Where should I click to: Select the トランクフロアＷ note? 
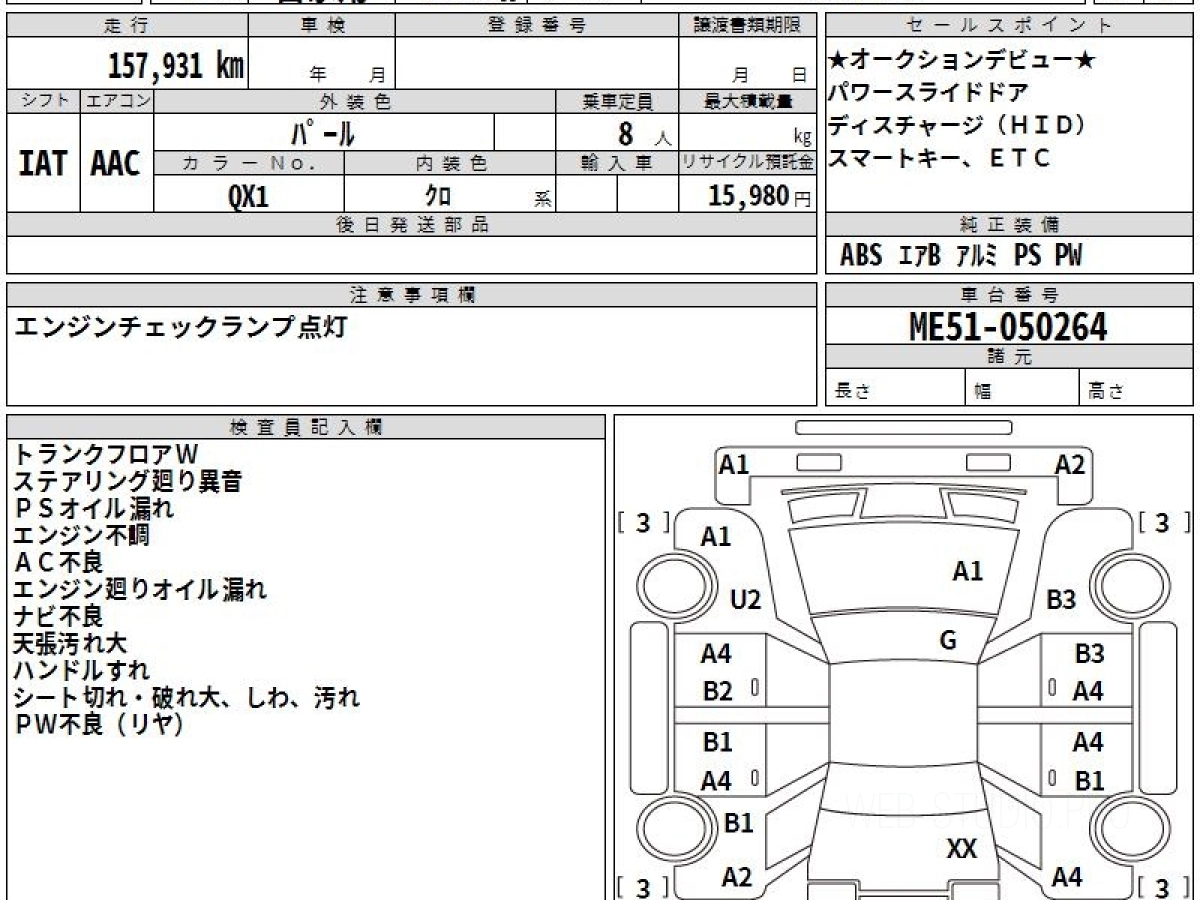(x=106, y=455)
